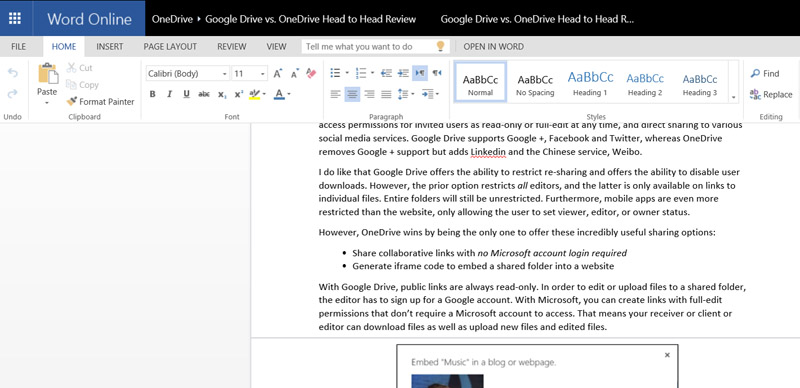The width and height of the screenshot is (800, 388).
Task: Click the Undo arrow icon
Action: click(12, 73)
